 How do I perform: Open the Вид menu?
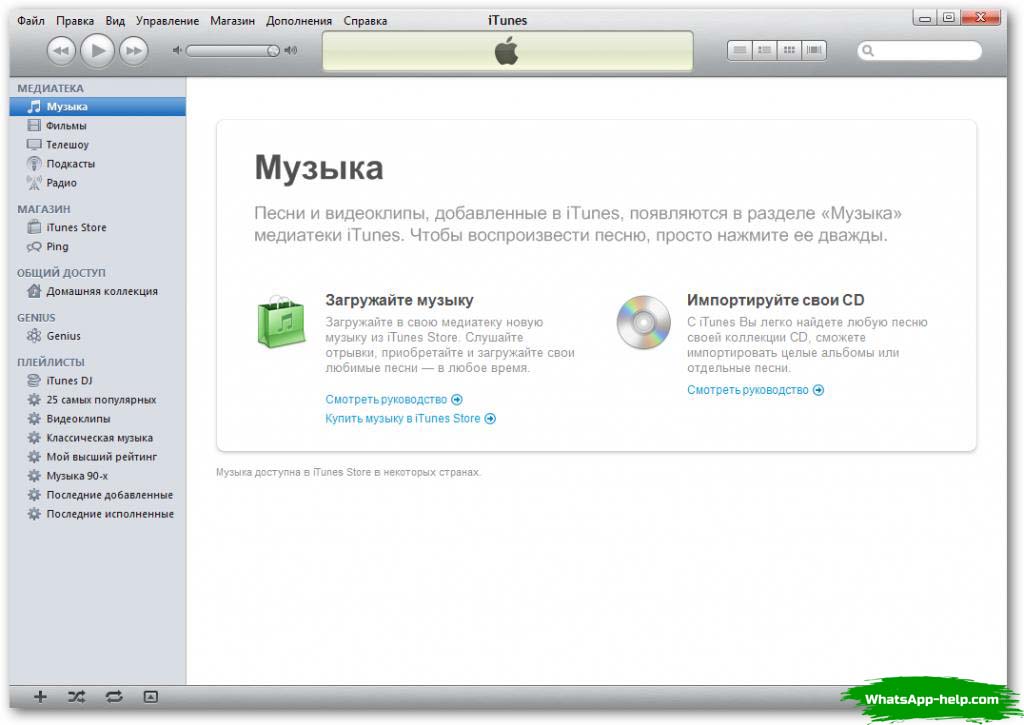tap(115, 21)
